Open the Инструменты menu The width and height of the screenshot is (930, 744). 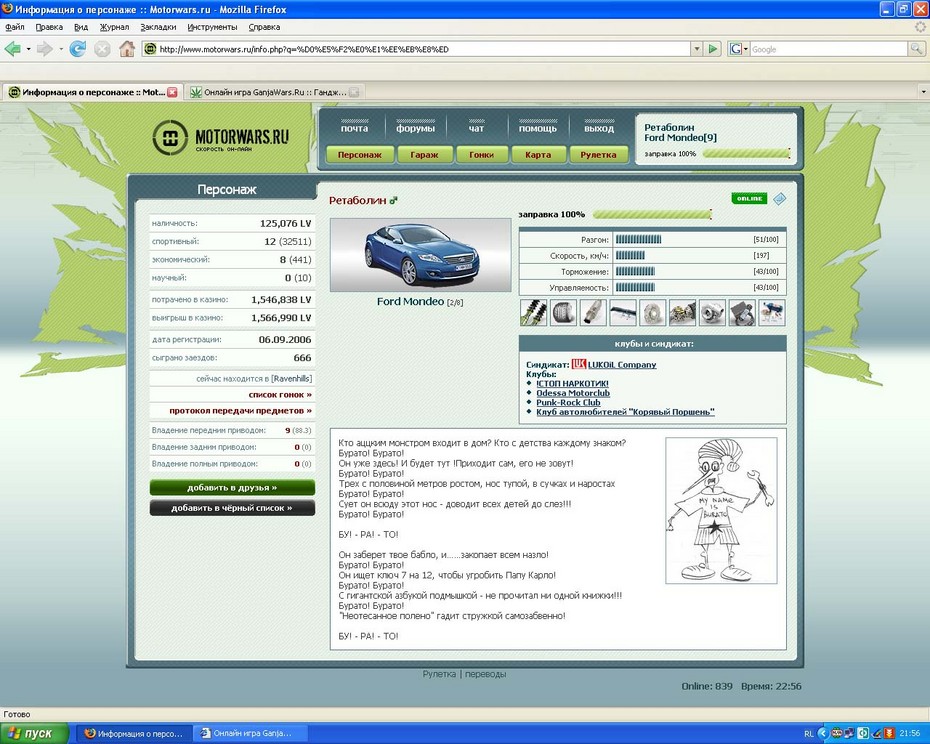(x=212, y=27)
